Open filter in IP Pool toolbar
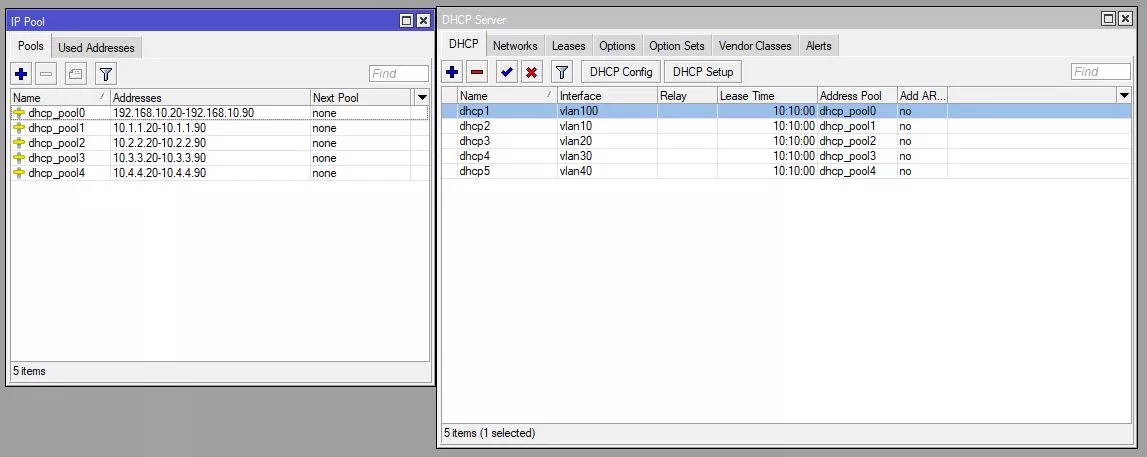1147x457 pixels. coord(106,74)
